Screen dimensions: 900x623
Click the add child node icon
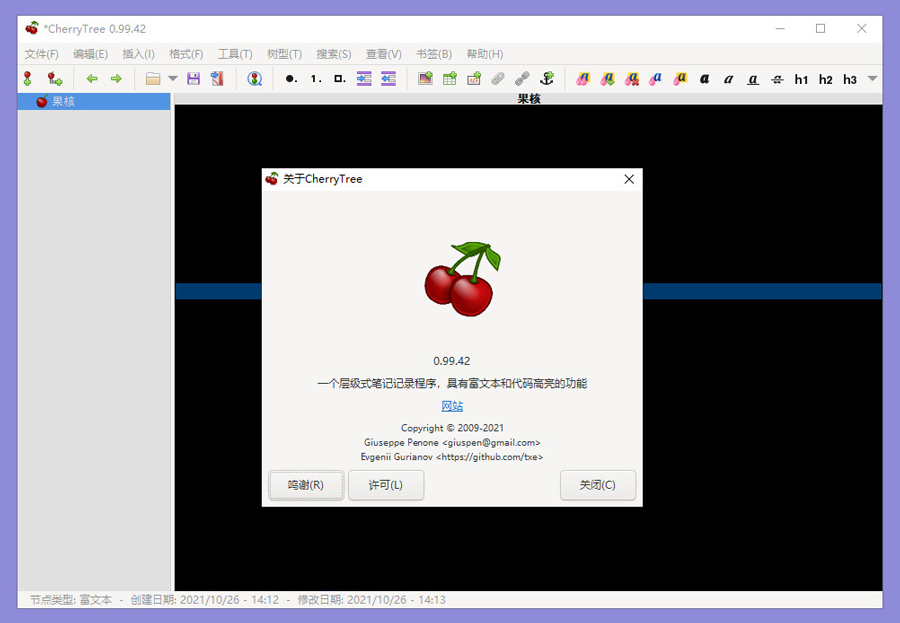[x=55, y=79]
